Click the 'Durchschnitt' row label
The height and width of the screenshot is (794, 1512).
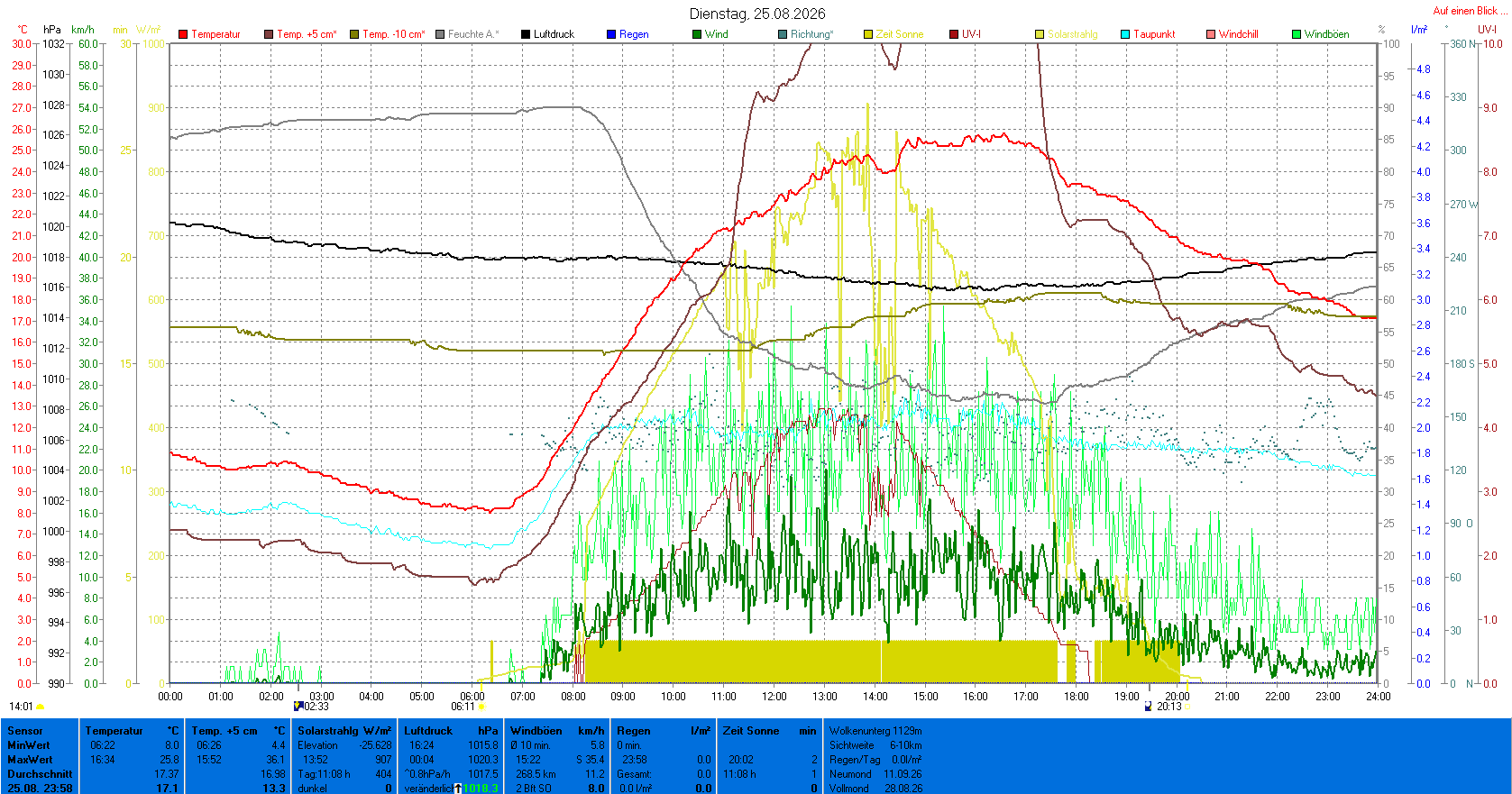coord(40,774)
